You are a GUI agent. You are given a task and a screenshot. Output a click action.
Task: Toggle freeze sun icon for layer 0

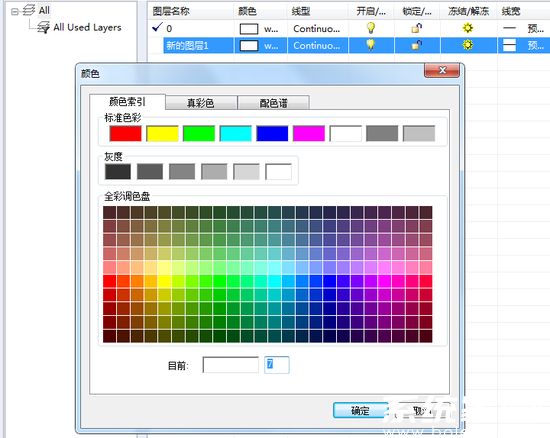[x=468, y=28]
